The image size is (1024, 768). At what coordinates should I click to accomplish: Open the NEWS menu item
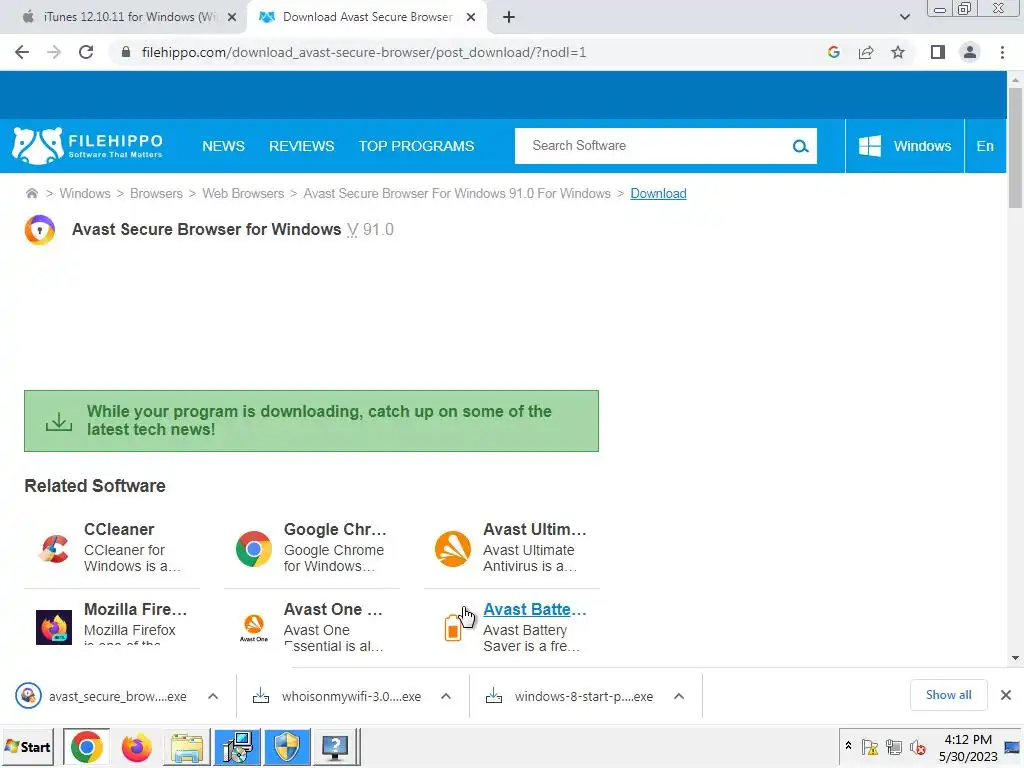pos(223,146)
